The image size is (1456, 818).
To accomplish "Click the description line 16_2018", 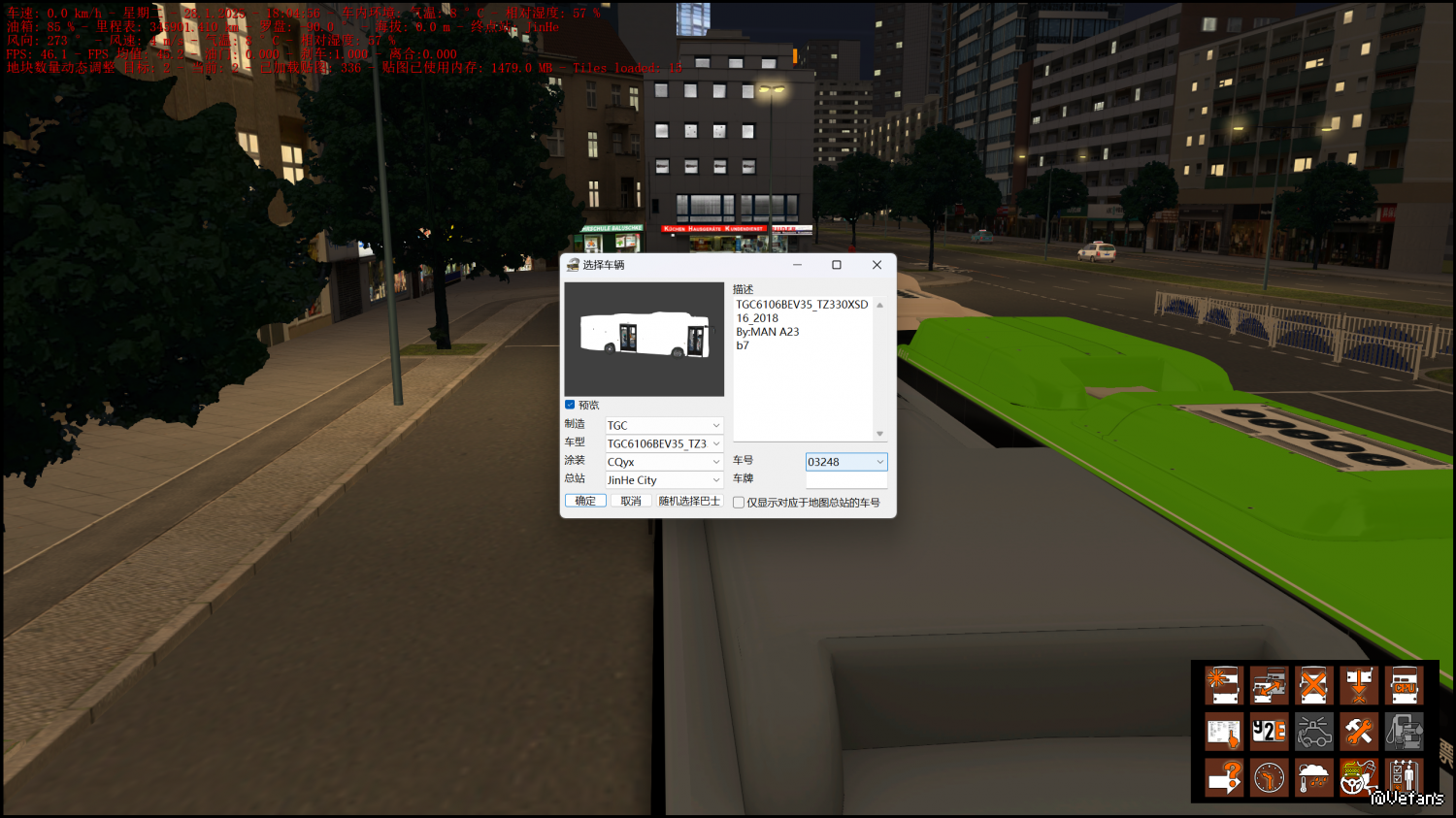I will coord(757,318).
